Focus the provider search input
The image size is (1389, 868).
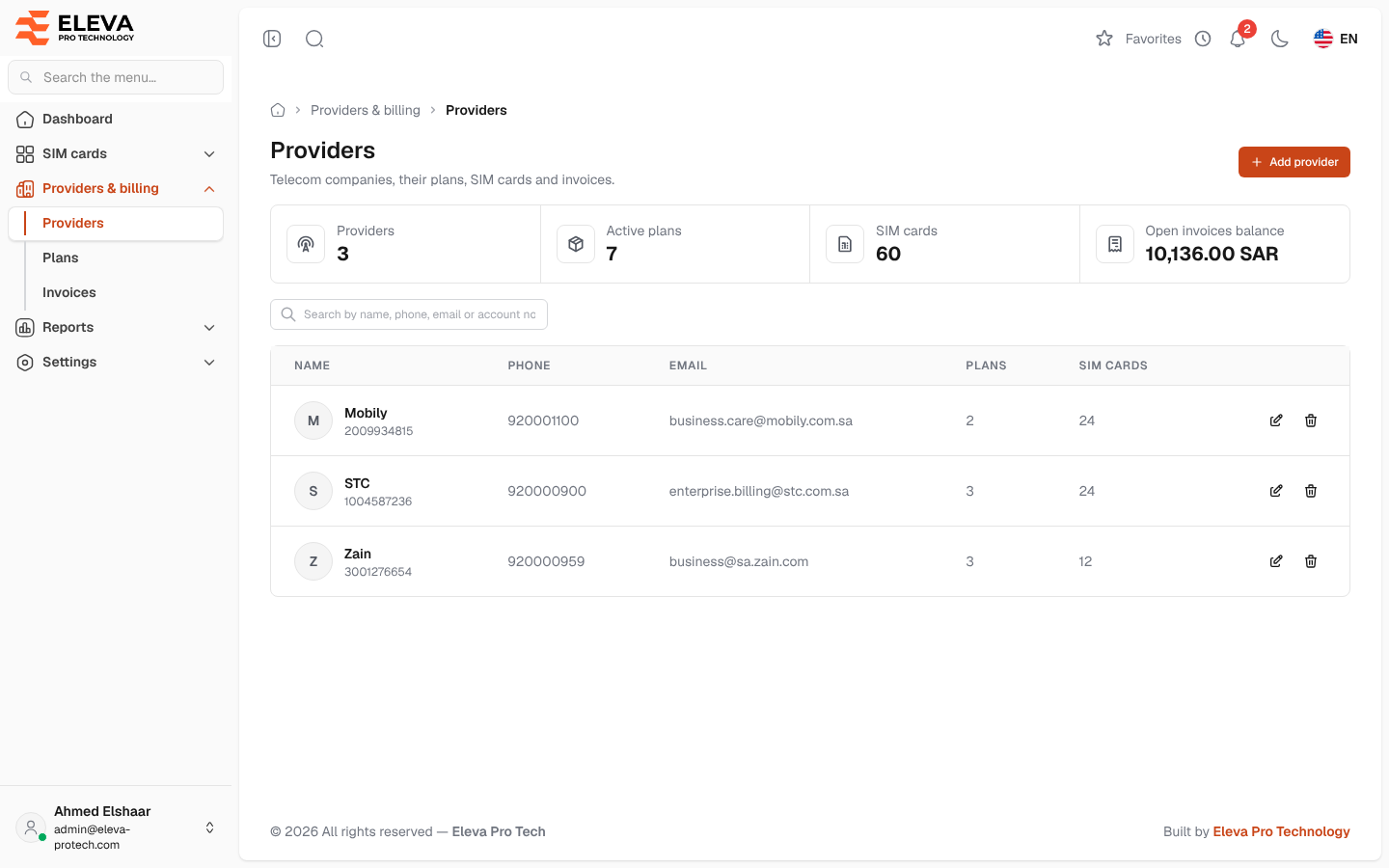point(409,314)
